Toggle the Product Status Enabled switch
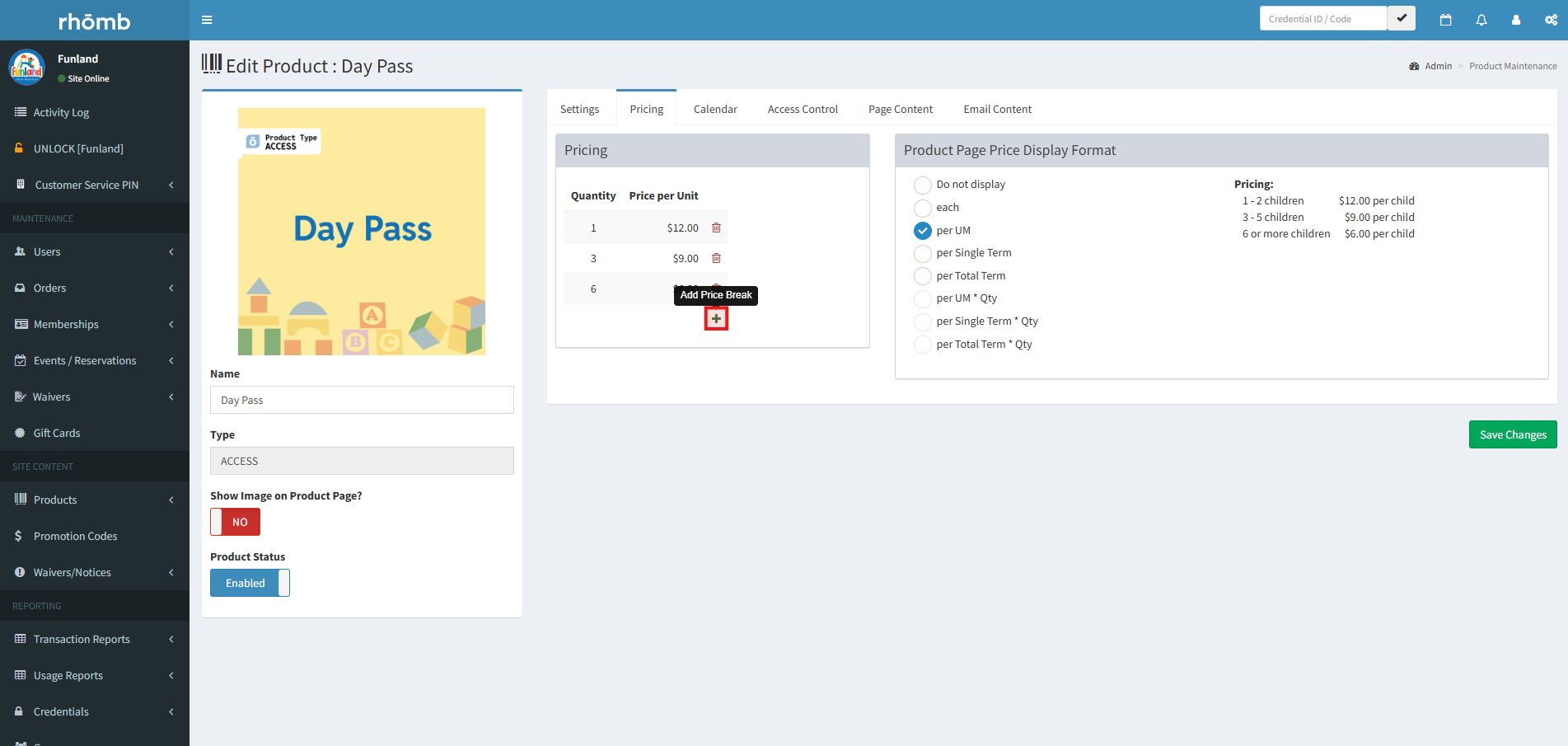This screenshot has width=1568, height=746. tap(250, 583)
